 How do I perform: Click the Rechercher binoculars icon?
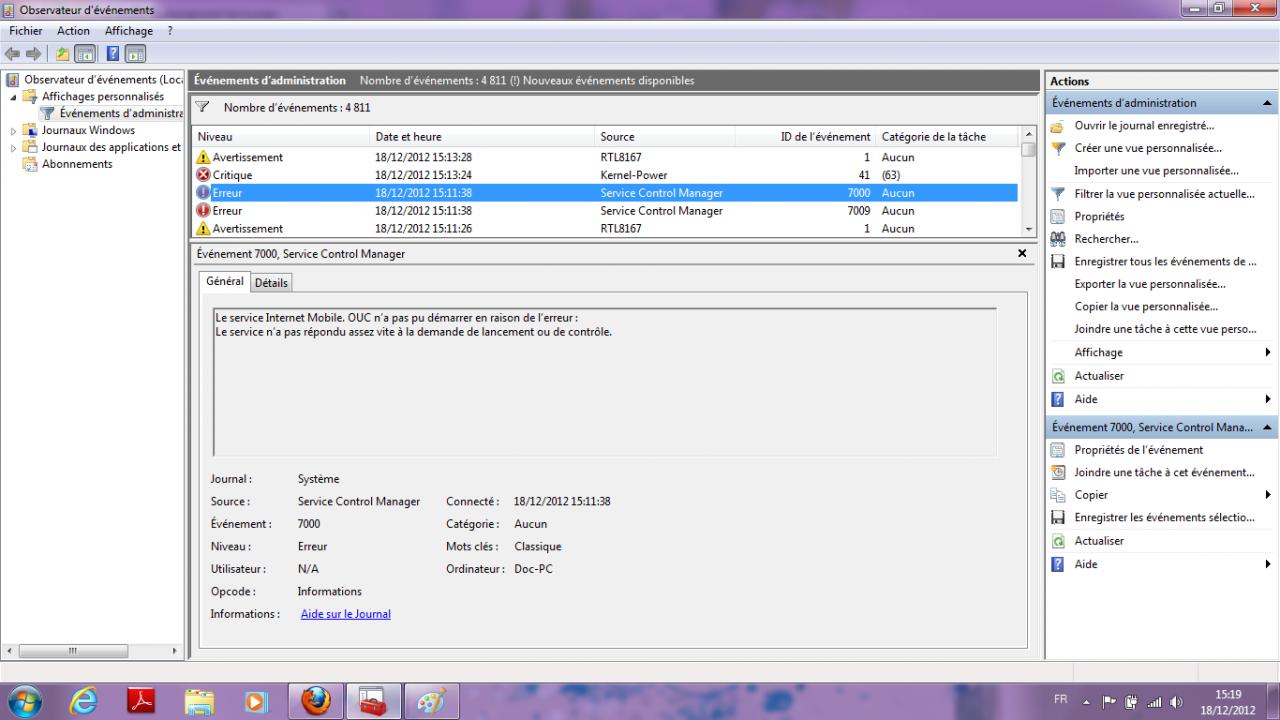[1056, 239]
